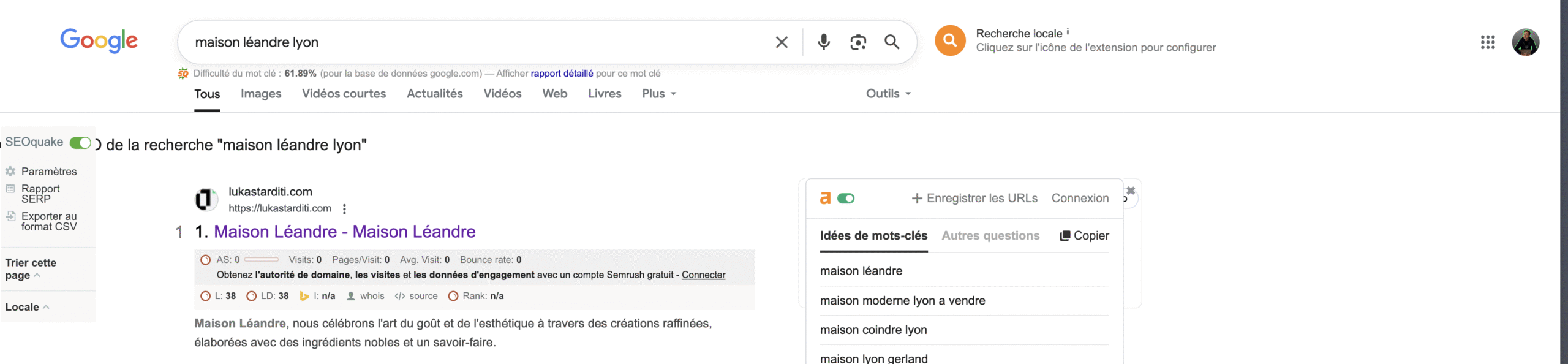Open the Google account profile avatar
The height and width of the screenshot is (364, 1568).
(x=1525, y=42)
